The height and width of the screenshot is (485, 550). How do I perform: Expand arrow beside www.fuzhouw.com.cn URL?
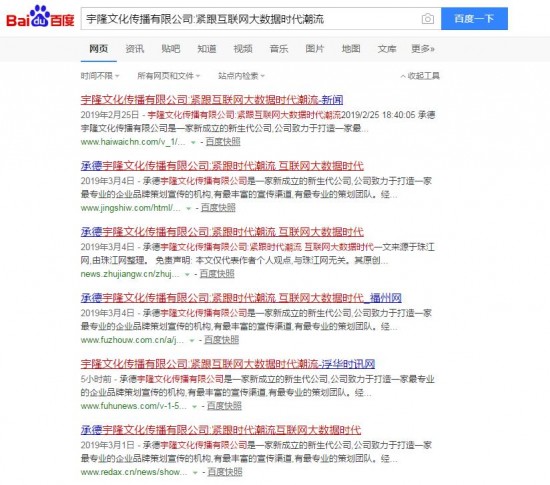pyautogui.click(x=192, y=341)
